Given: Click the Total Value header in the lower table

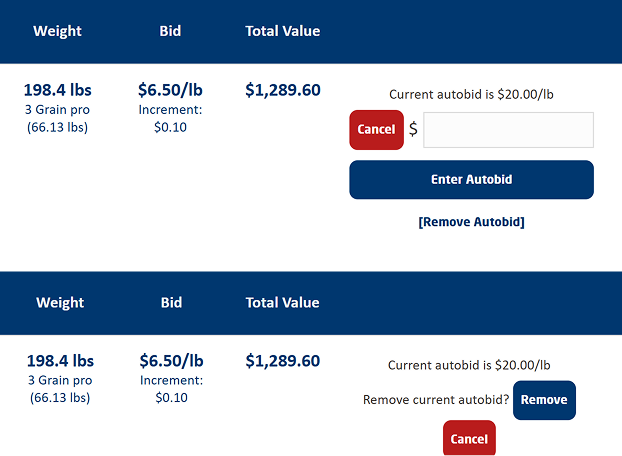Looking at the screenshot, I should (283, 303).
